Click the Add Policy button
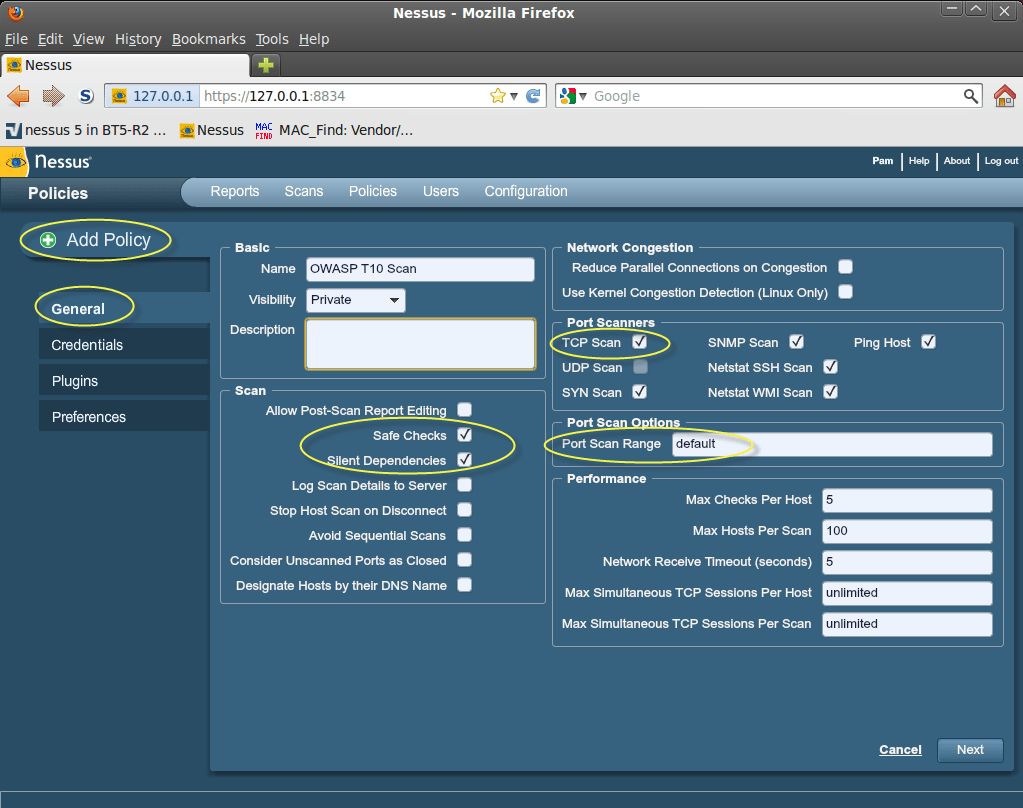Screen dimensions: 1023x808 pos(96,240)
